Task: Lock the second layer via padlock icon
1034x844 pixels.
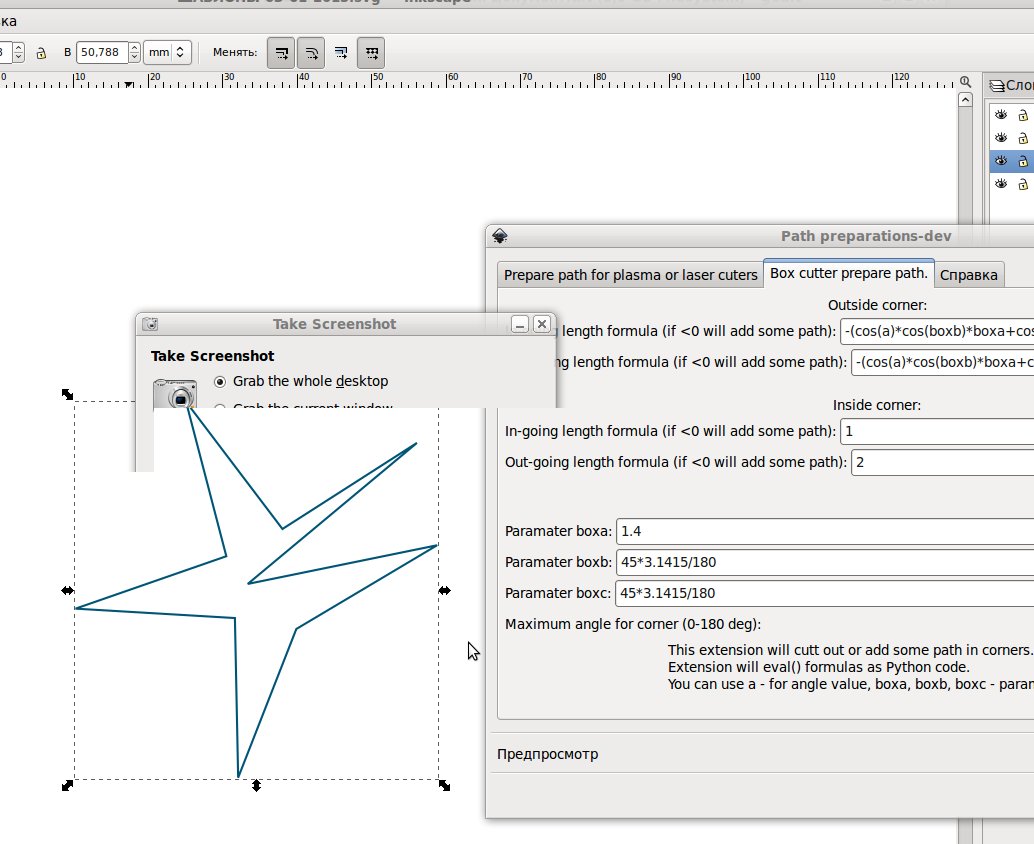Action: (x=1023, y=138)
